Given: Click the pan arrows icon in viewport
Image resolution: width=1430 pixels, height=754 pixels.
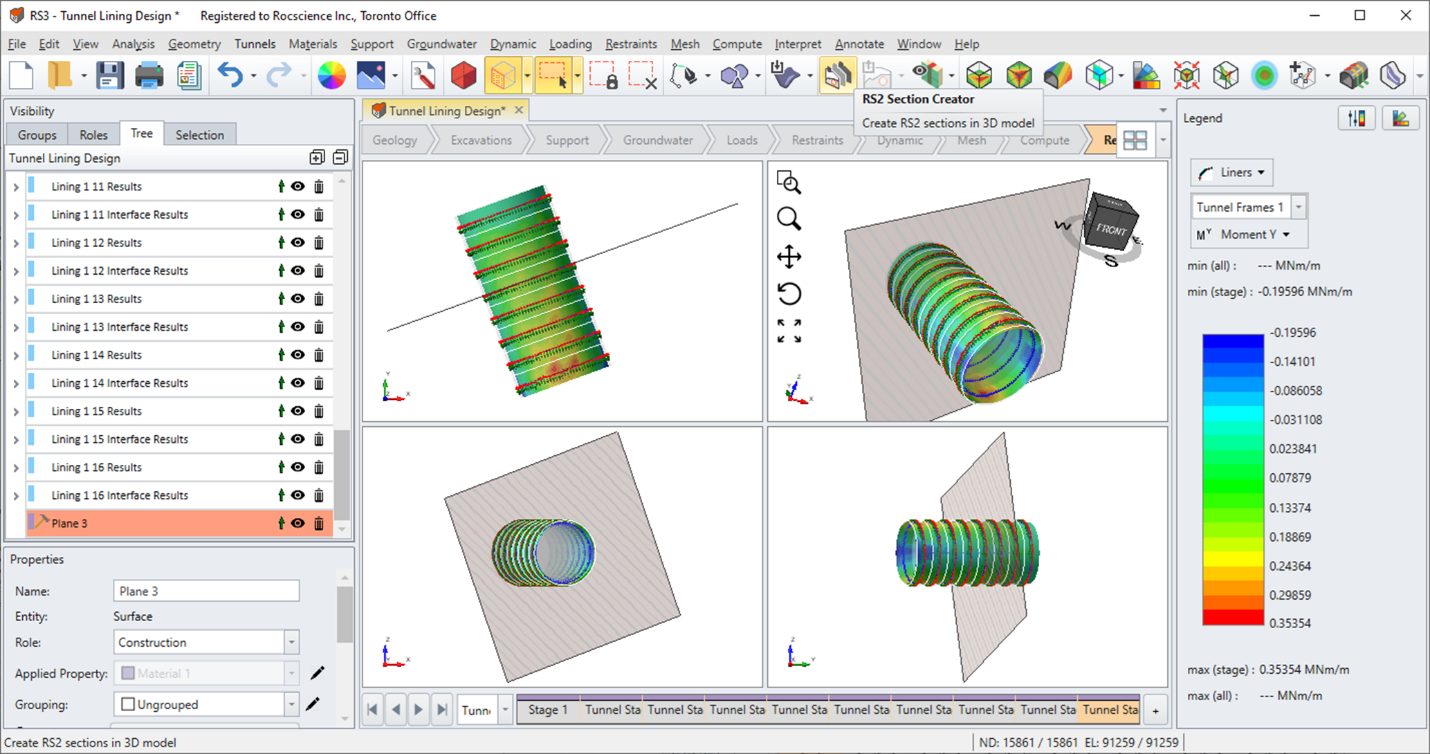Looking at the screenshot, I should pos(789,257).
